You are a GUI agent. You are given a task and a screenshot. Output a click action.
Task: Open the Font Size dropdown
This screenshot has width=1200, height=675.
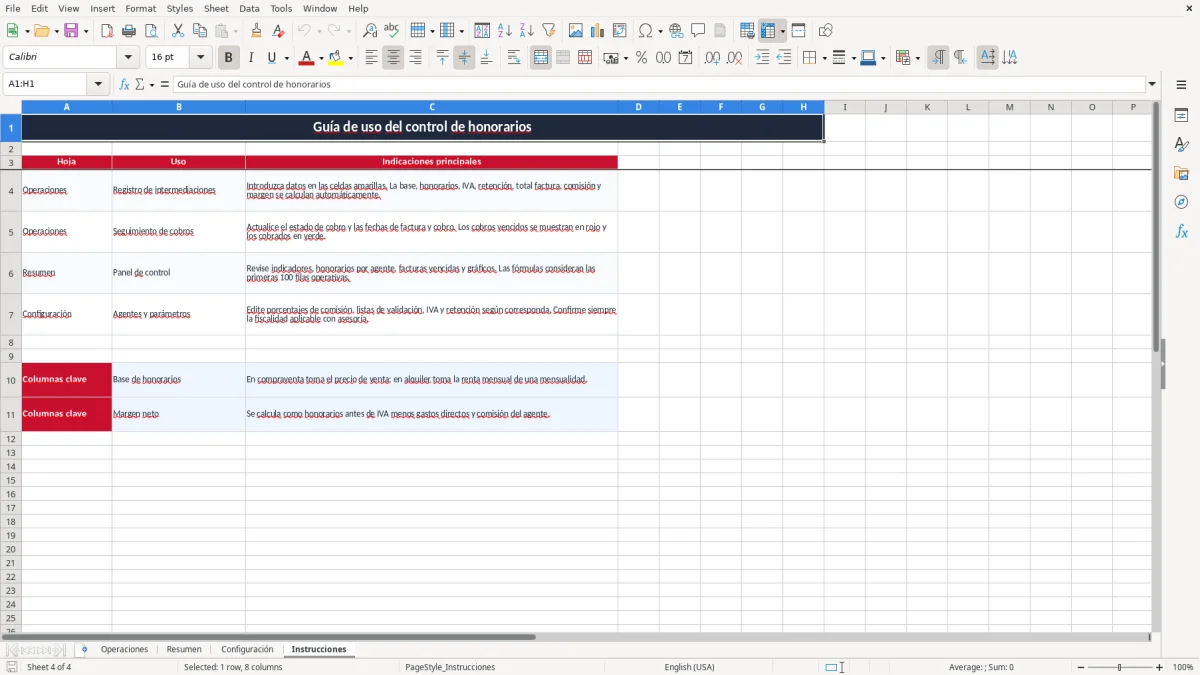tap(201, 58)
